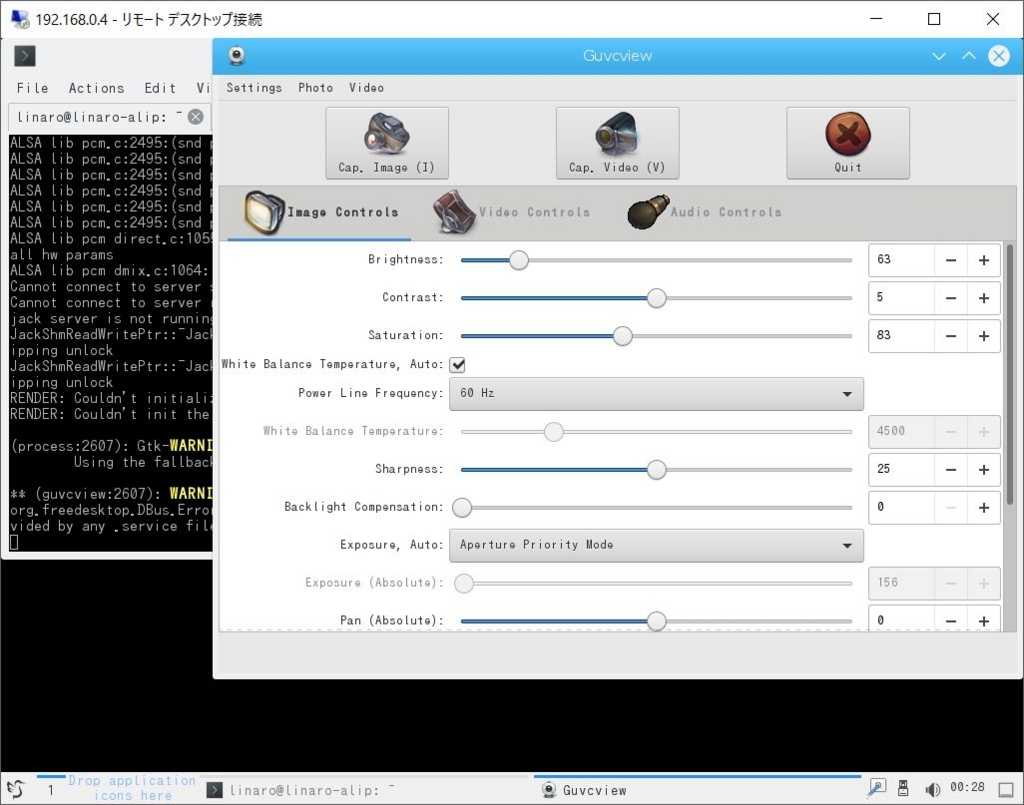Click the show desktop icon at panel end
The width and height of the screenshot is (1024, 805).
click(1006, 789)
